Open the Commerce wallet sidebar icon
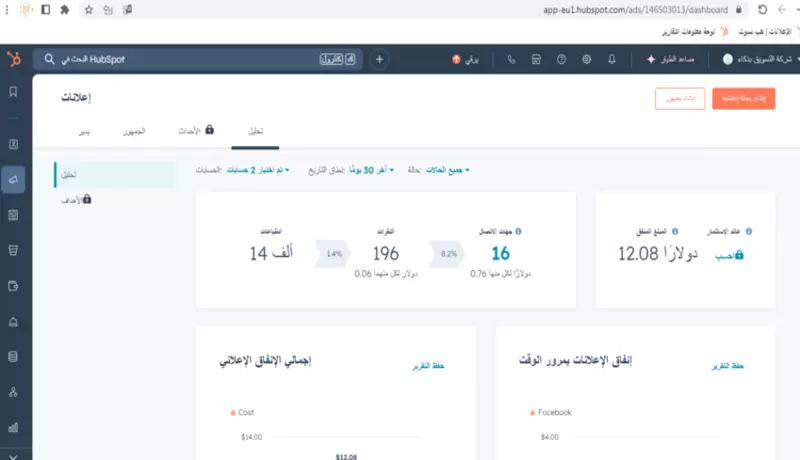Screen dimensions: 800x460 click(13, 286)
